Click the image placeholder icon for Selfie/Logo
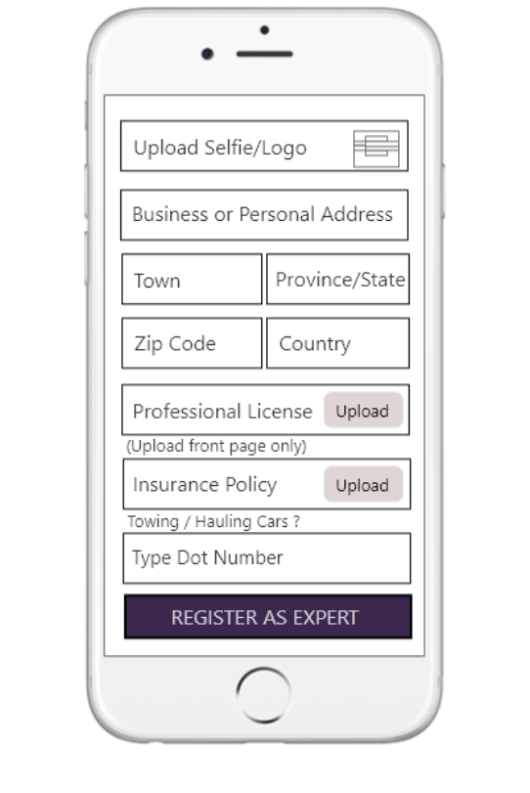 pyautogui.click(x=376, y=148)
